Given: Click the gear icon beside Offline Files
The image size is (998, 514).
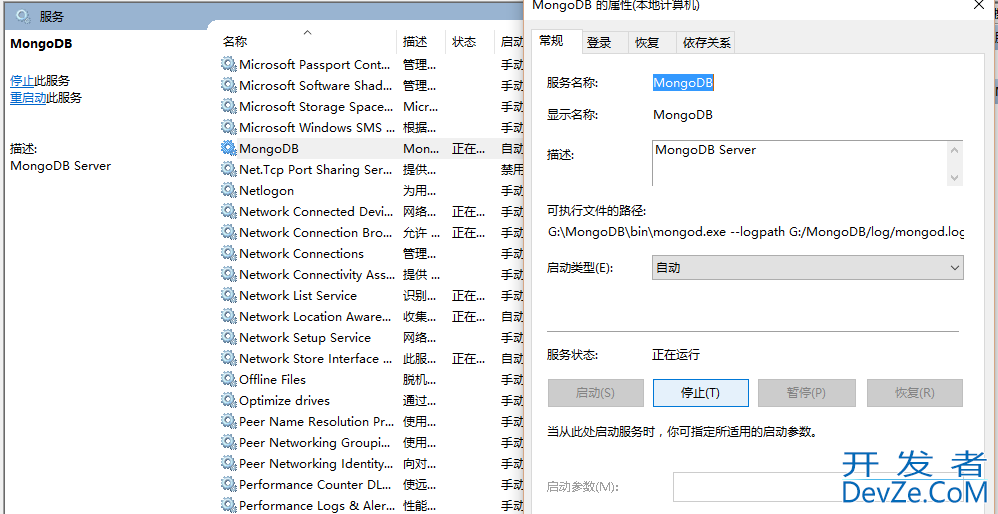Looking at the screenshot, I should 228,379.
